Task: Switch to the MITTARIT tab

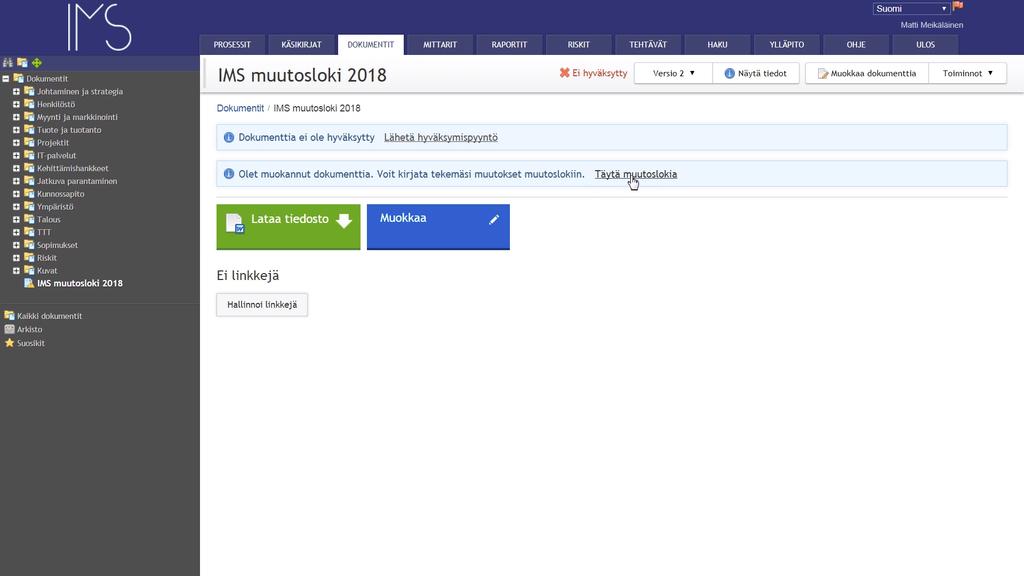Action: coord(440,44)
